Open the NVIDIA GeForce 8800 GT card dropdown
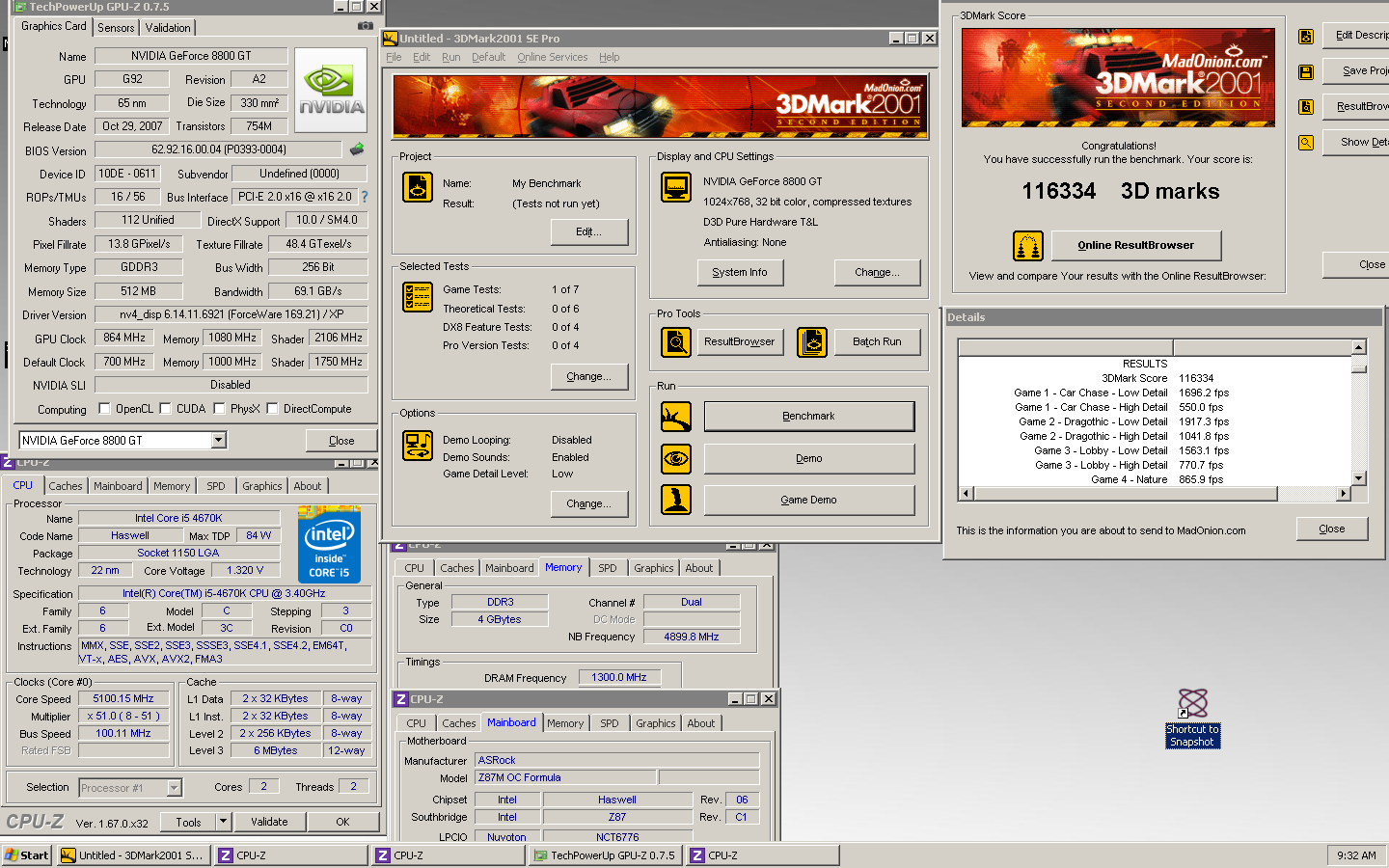 [x=219, y=441]
